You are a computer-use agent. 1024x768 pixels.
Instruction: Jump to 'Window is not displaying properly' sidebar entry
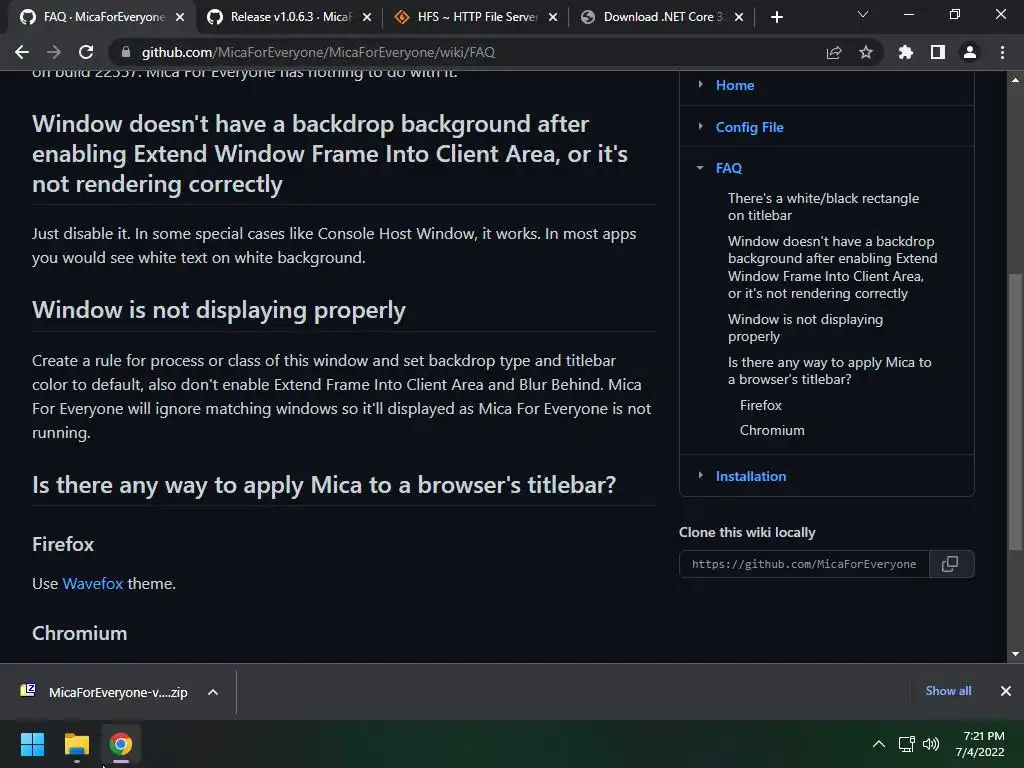805,327
